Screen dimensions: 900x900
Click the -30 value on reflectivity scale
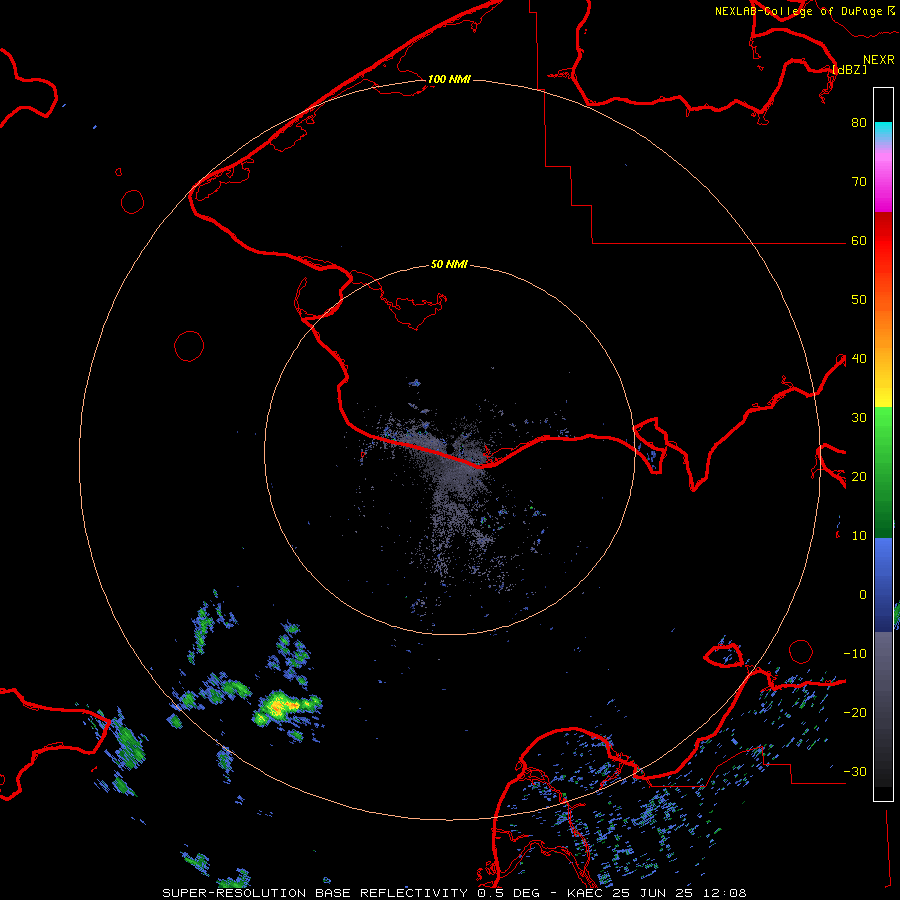point(855,771)
